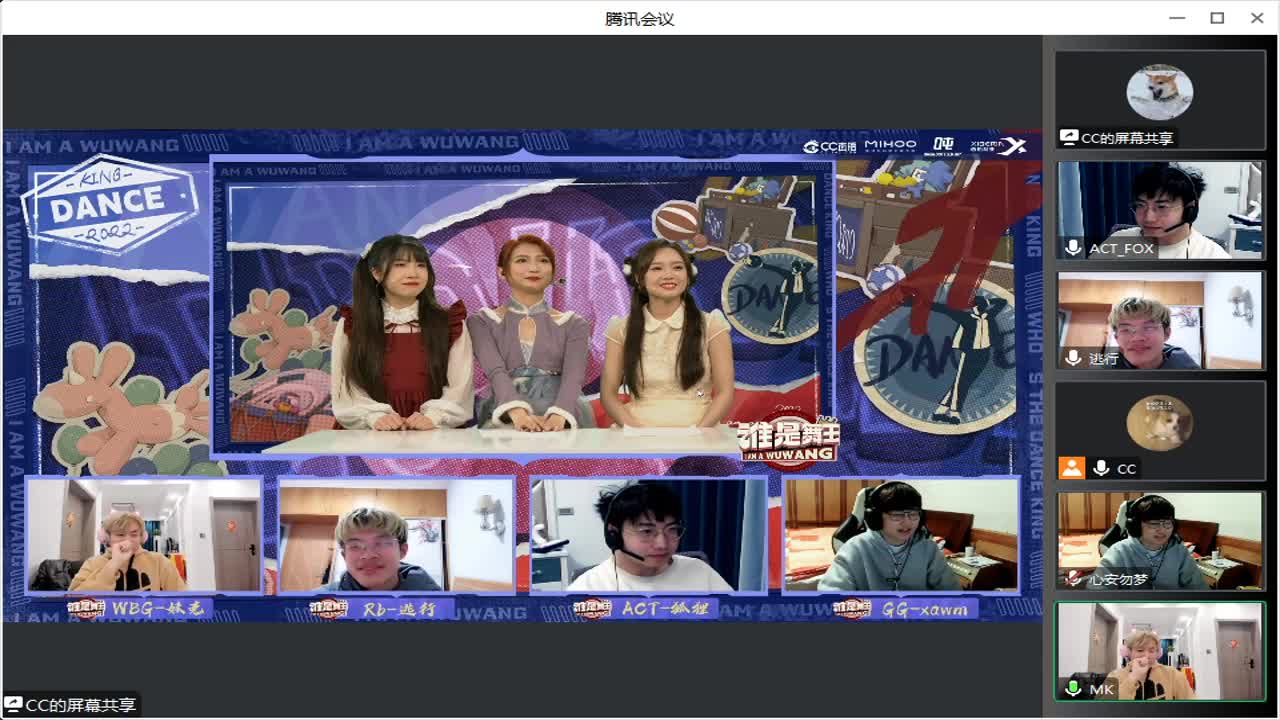Select the round avatar above CC's name
The image size is (1280, 720).
(1160, 423)
